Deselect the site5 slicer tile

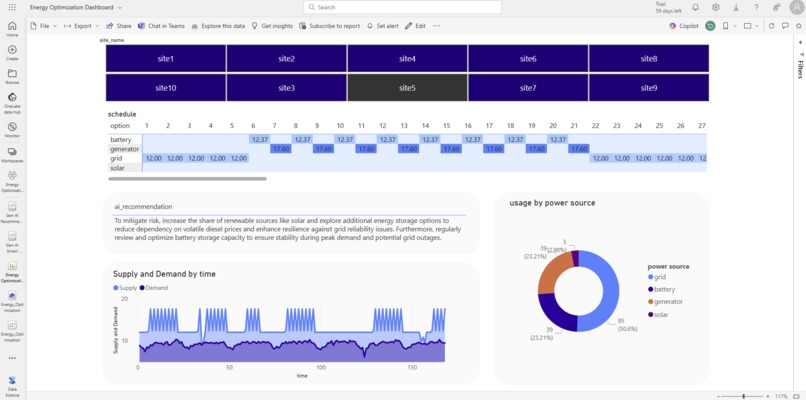(x=407, y=88)
